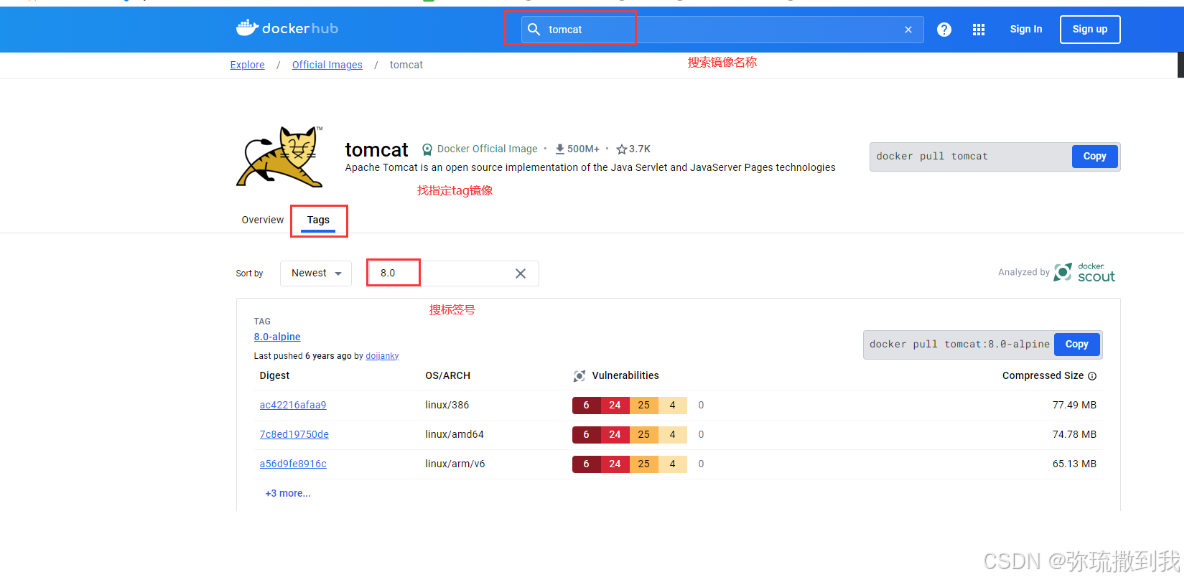The width and height of the screenshot is (1184, 581).
Task: Click the tomcat breadcrumb text
Action: pyautogui.click(x=406, y=65)
